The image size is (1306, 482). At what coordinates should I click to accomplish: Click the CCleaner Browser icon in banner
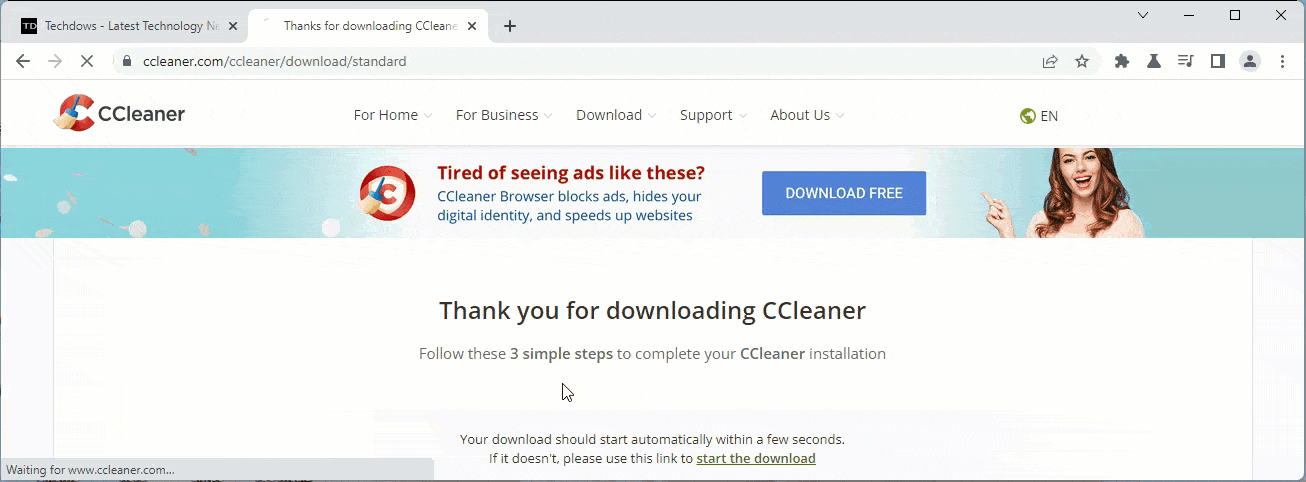tap(388, 192)
